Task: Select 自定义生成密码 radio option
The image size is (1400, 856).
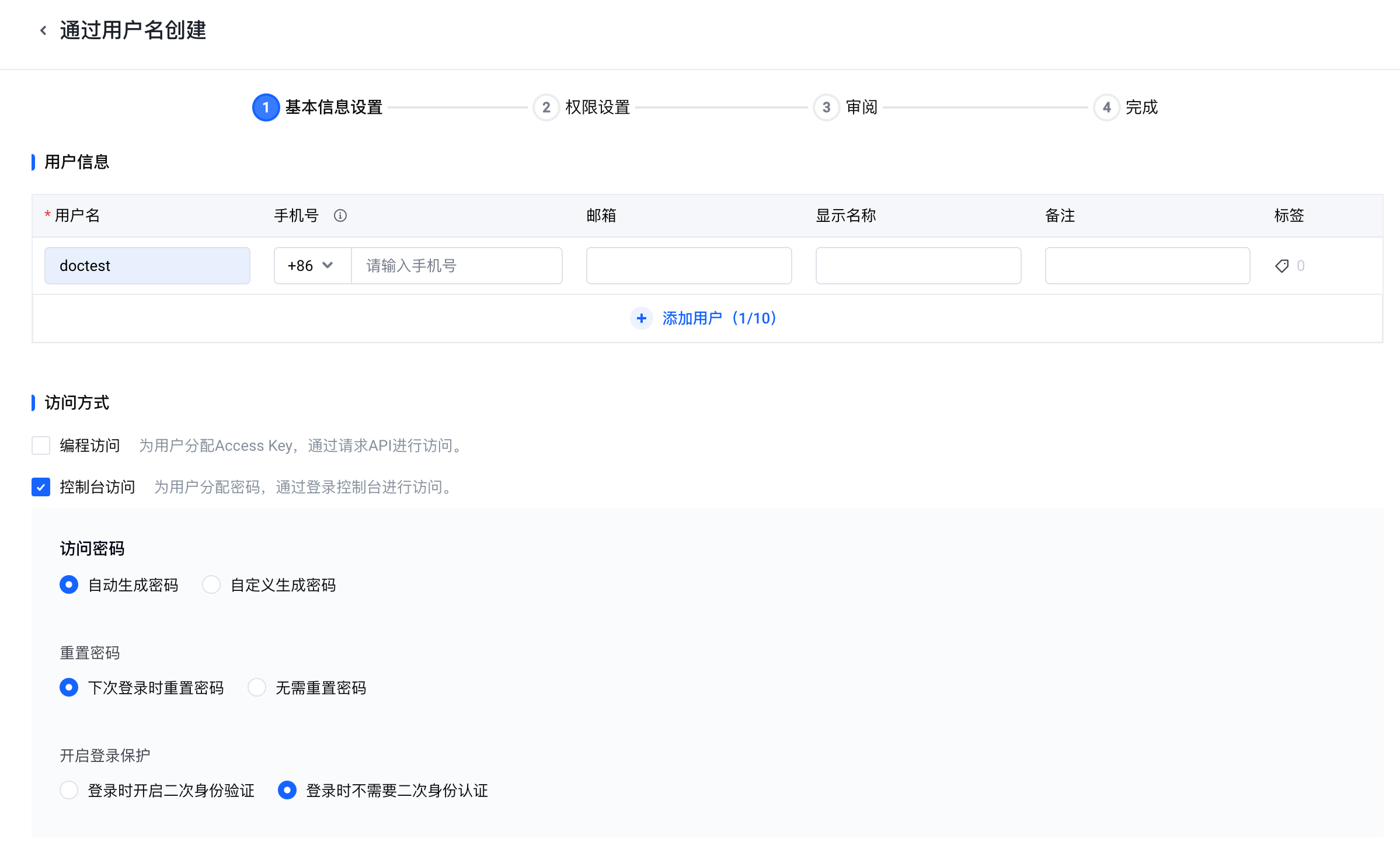Action: tap(211, 584)
